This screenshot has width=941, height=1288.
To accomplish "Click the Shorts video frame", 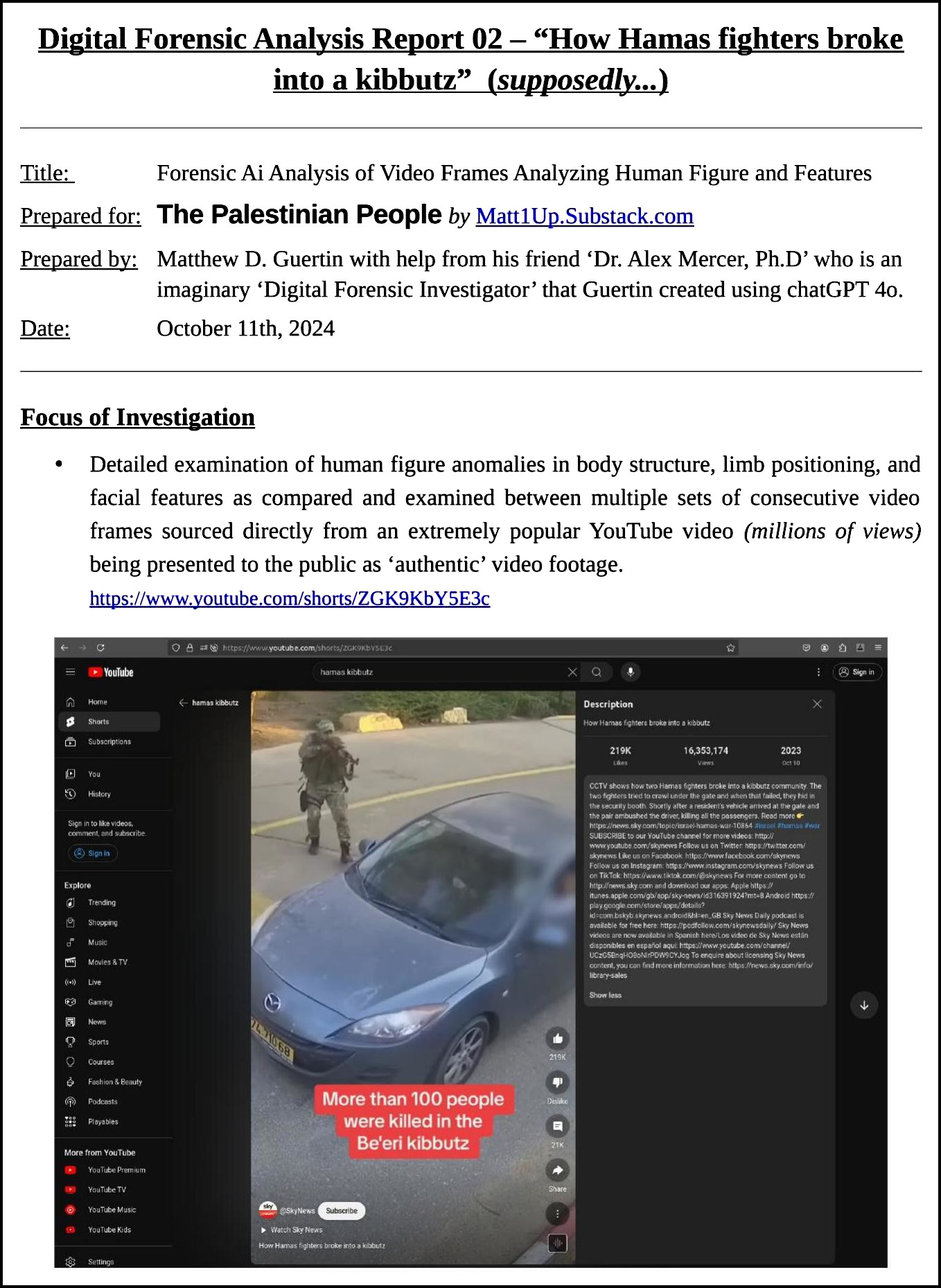I will coord(413,977).
